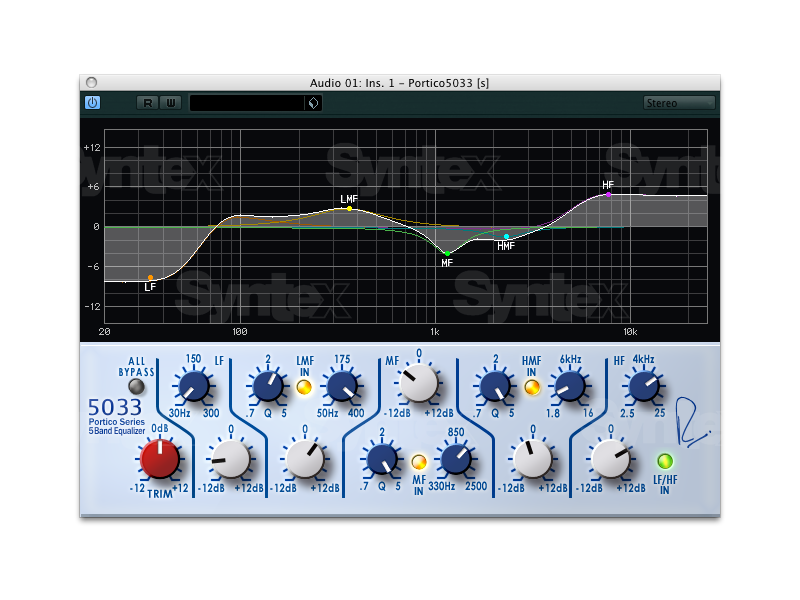This screenshot has width=800, height=600.
Task: Open the Stereo channel configuration dropdown
Action: click(678, 103)
